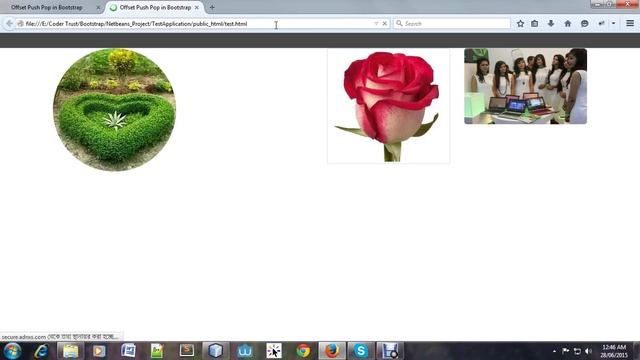640x360 pixels.
Task: Go to Firefox home page icon
Action: [568, 24]
